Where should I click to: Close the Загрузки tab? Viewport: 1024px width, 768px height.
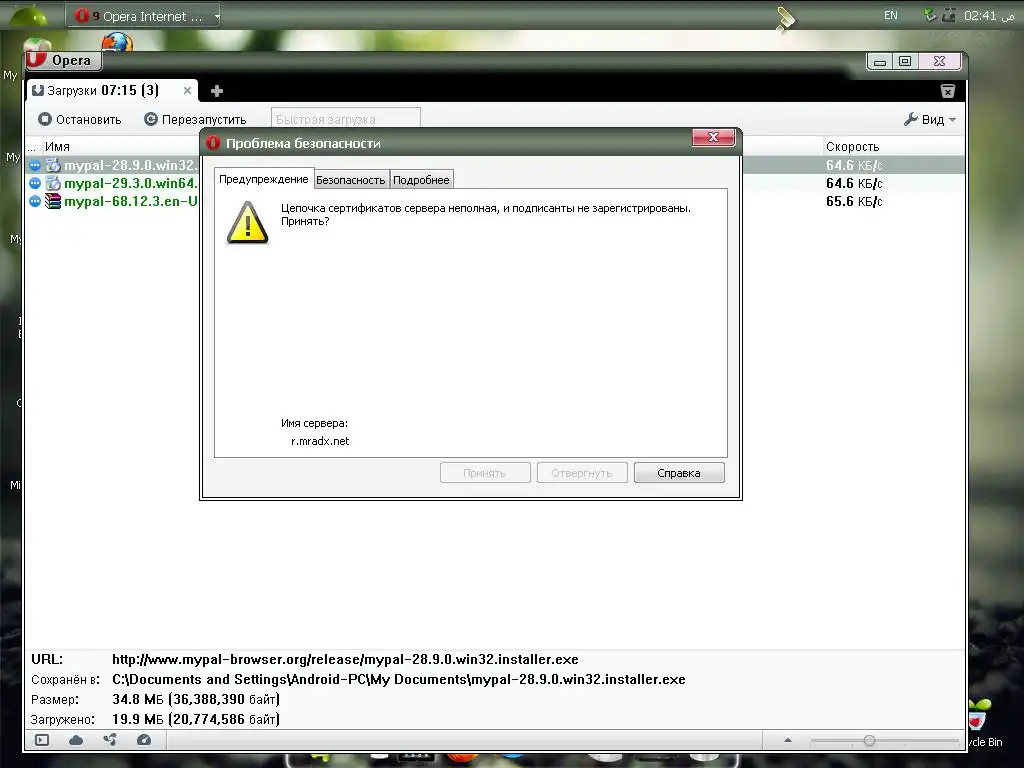click(x=187, y=91)
